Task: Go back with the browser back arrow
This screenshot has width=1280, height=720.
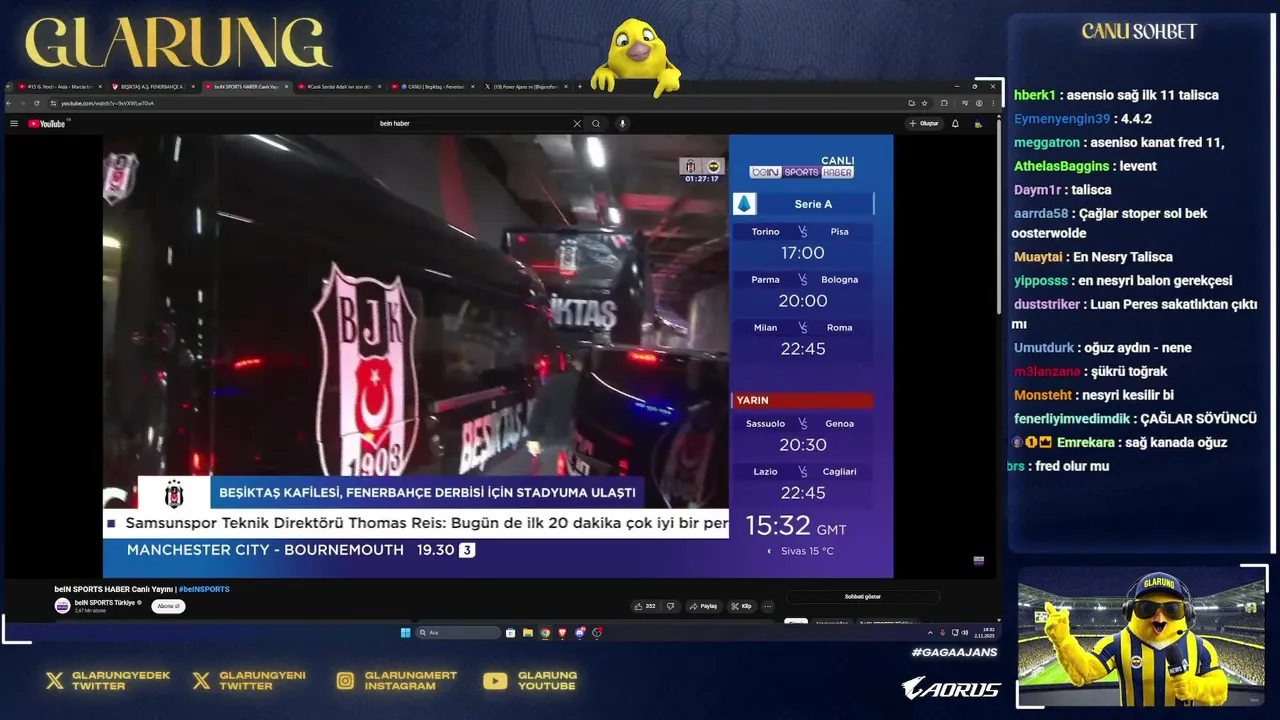Action: pyautogui.click(x=9, y=103)
